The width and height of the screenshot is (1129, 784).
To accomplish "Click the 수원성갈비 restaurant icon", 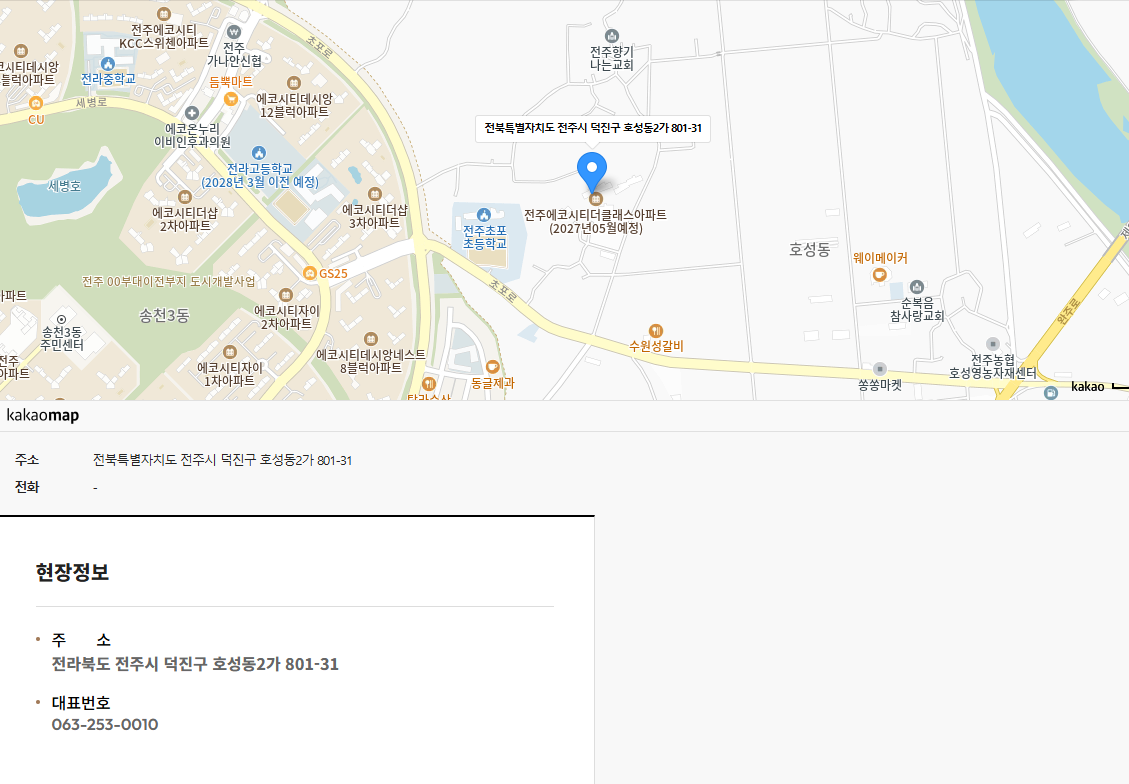I will pyautogui.click(x=655, y=330).
